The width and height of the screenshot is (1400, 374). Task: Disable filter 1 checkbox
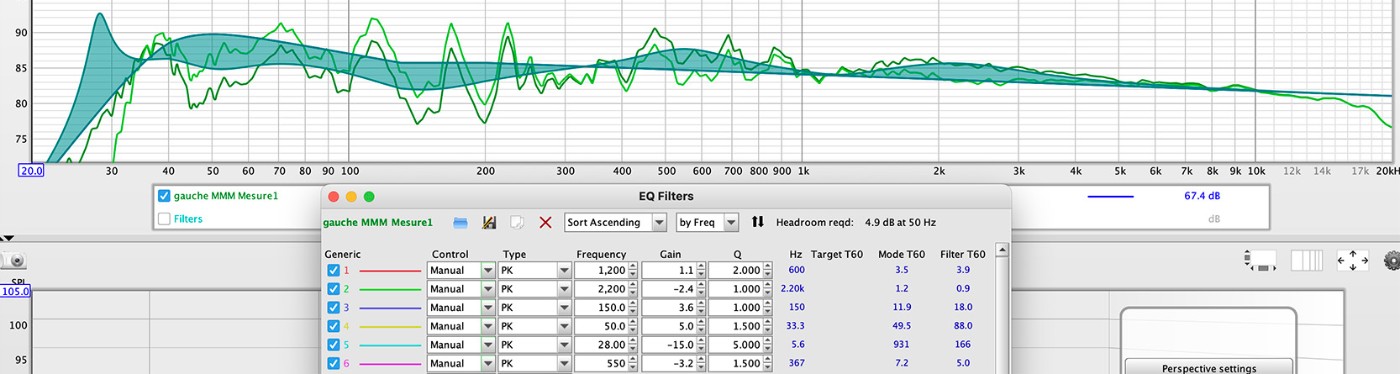click(333, 270)
